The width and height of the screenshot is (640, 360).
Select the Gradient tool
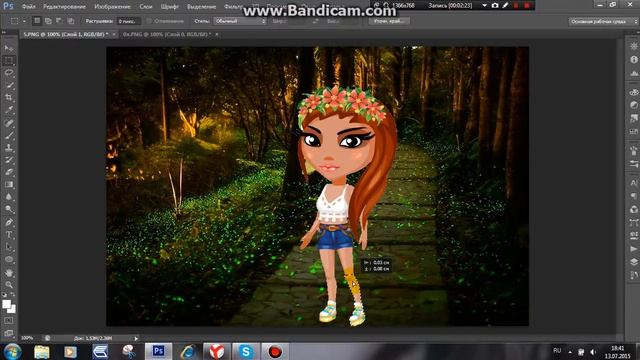coord(9,184)
